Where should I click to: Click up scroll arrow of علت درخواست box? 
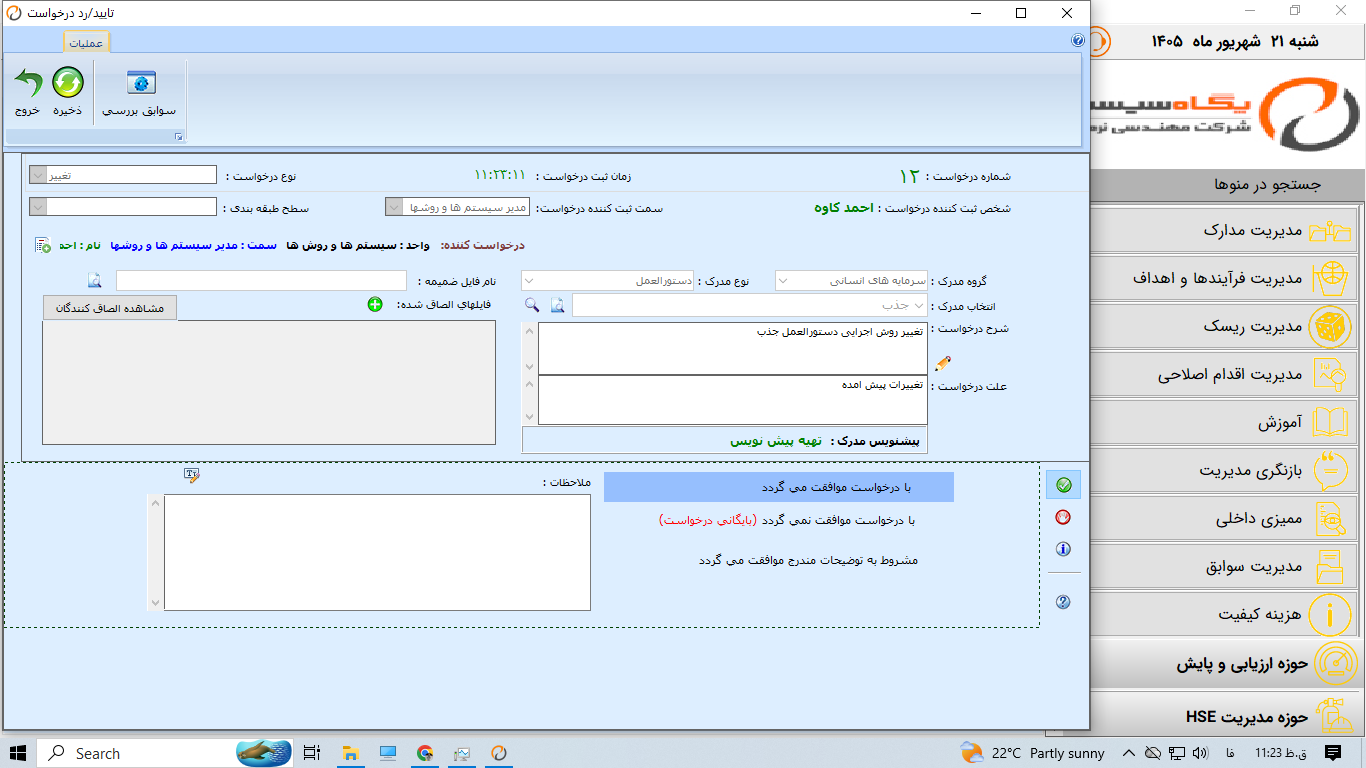[530, 383]
